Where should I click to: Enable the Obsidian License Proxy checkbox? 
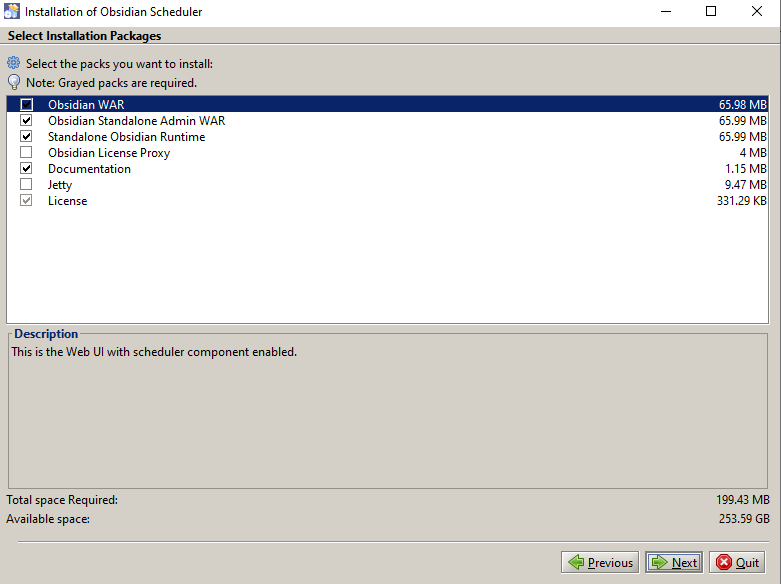[x=26, y=152]
